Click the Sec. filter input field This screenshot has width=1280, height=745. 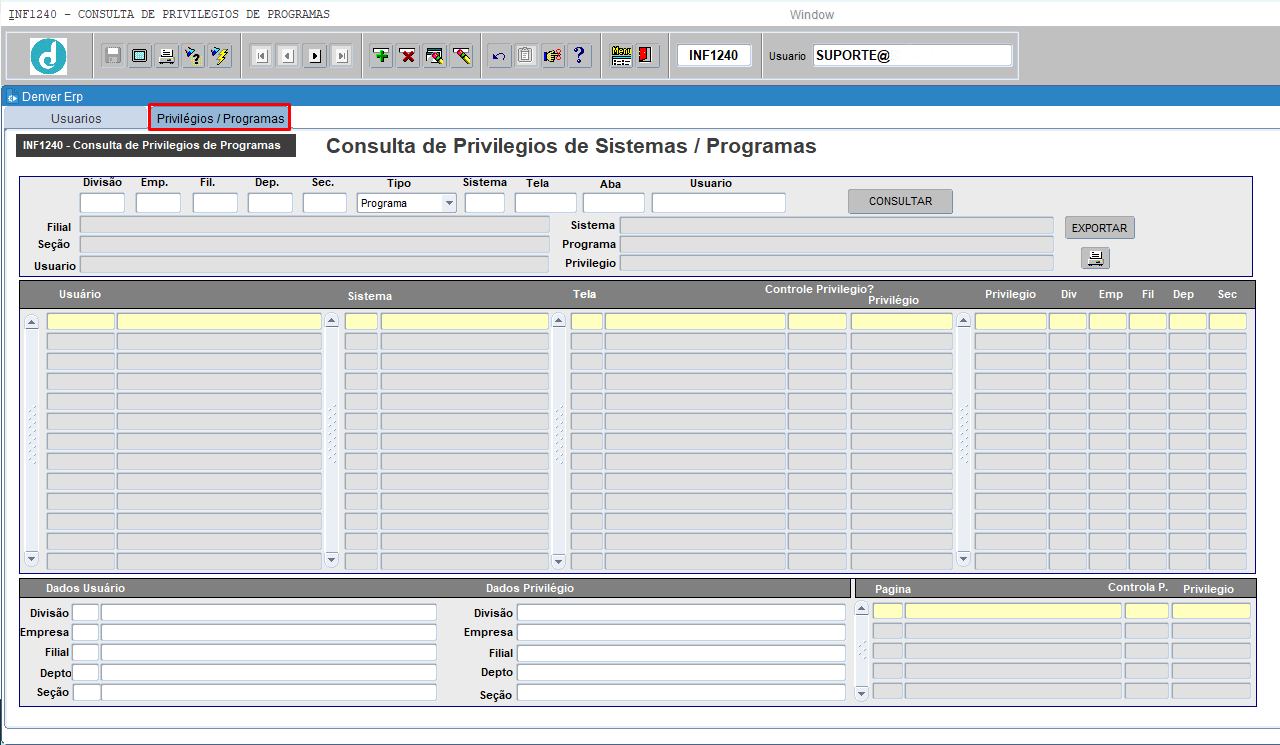coord(324,203)
